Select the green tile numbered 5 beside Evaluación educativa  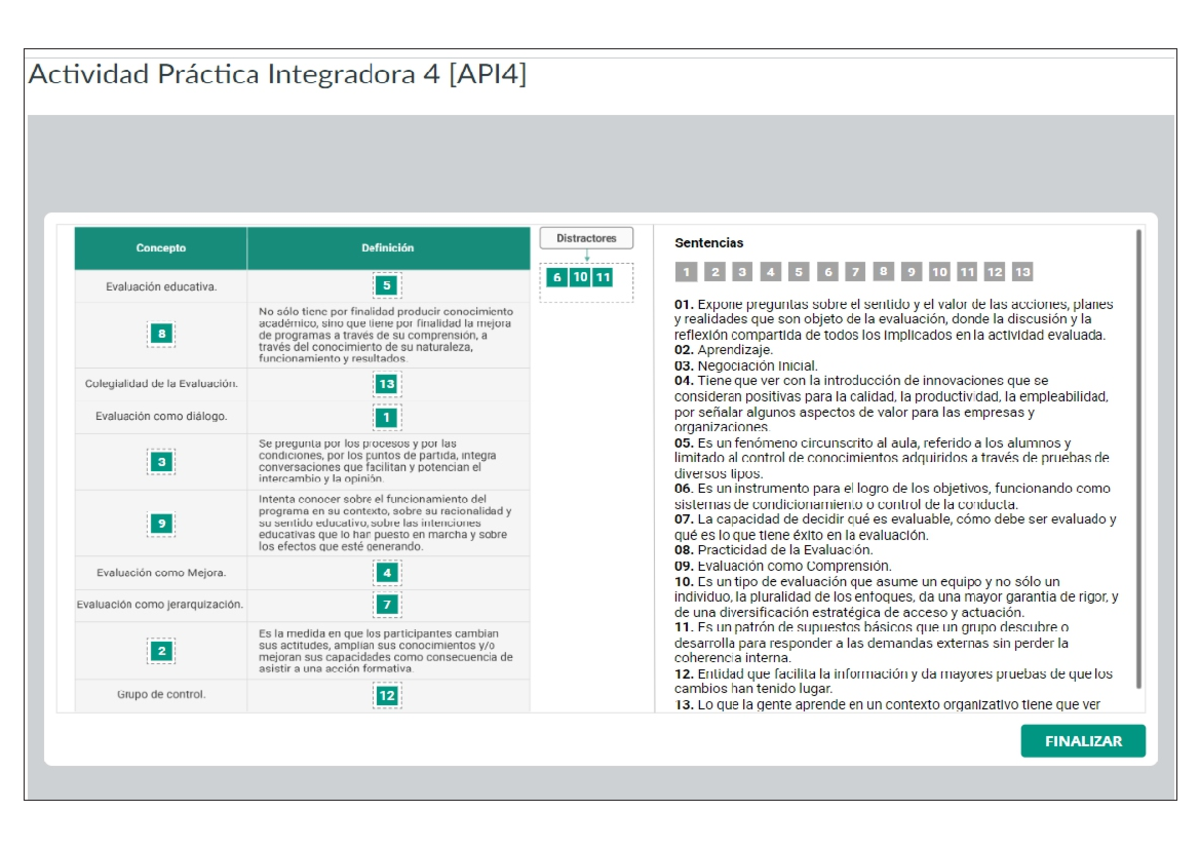388,286
